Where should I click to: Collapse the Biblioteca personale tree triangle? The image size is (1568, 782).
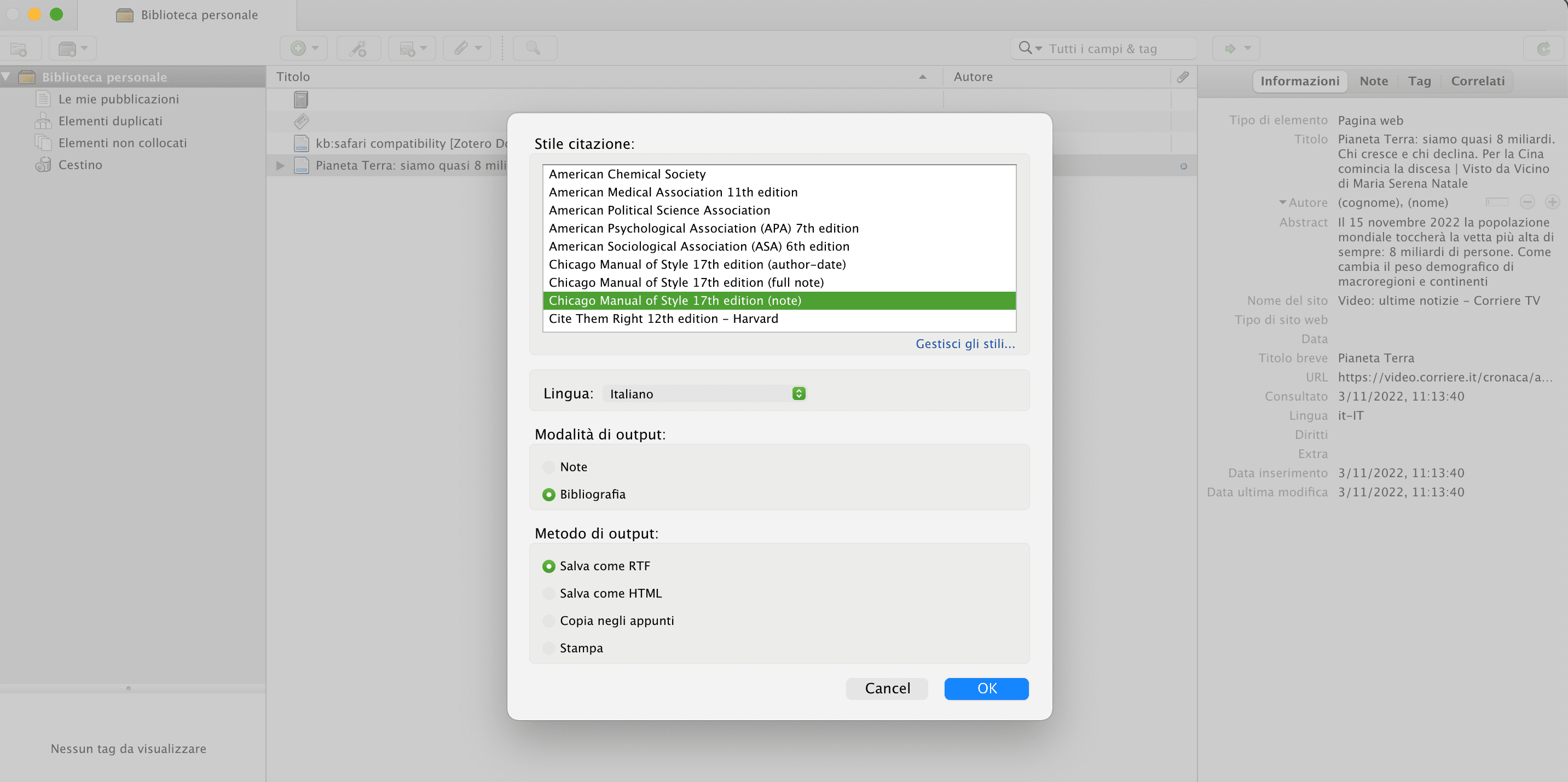[x=6, y=77]
